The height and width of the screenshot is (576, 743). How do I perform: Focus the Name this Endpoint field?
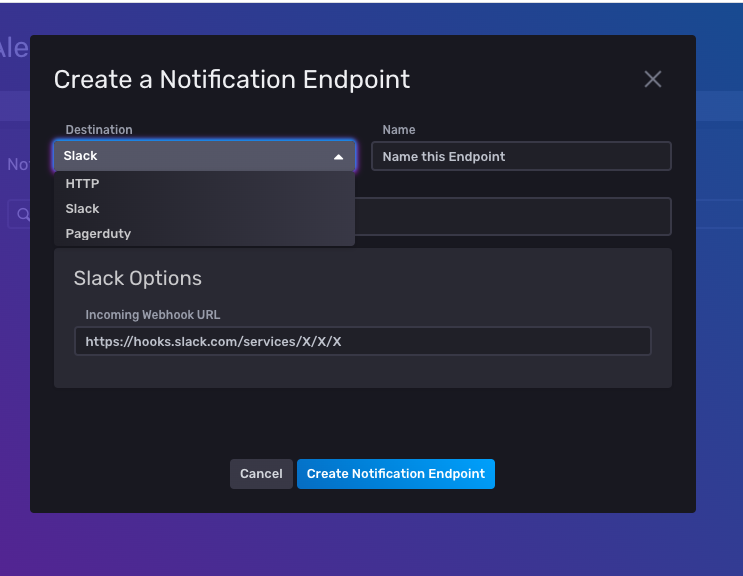click(x=521, y=156)
